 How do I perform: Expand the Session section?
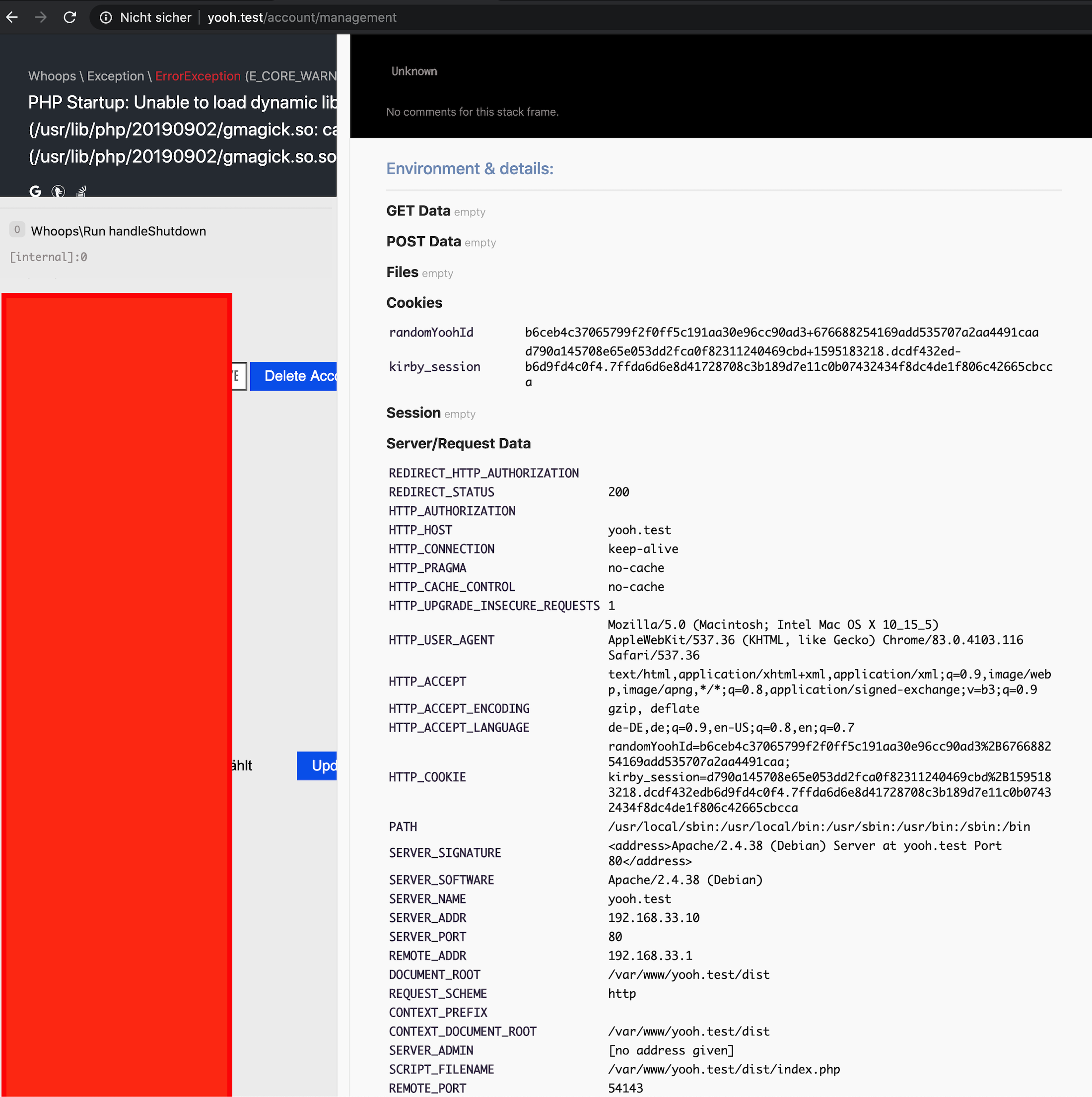(x=413, y=413)
